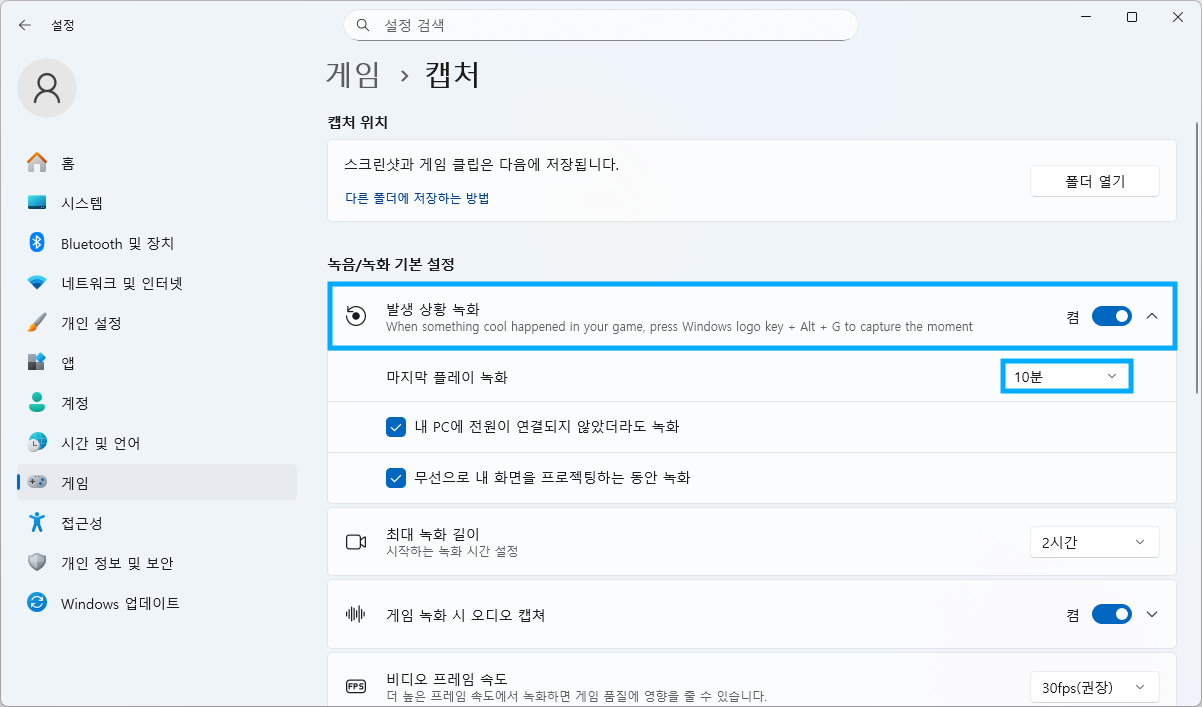Open the 마지막 플레이 녹화 10분 dropdown
The height and width of the screenshot is (707, 1202).
1066,377
